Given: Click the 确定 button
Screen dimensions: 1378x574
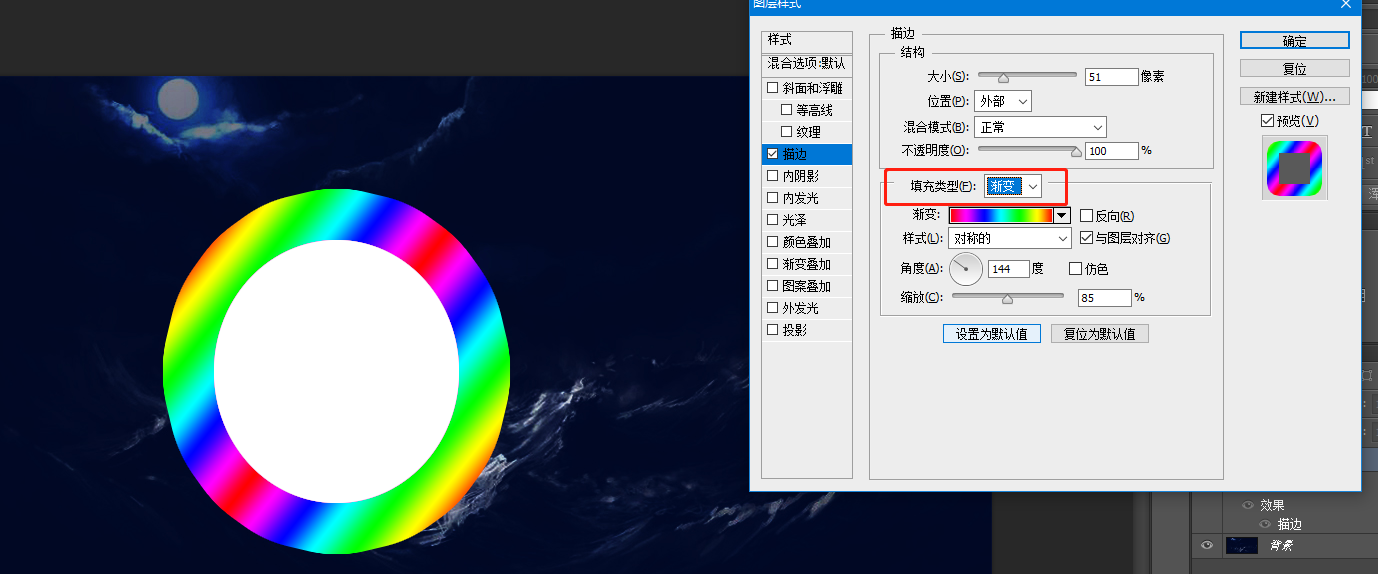Looking at the screenshot, I should click(x=1295, y=40).
